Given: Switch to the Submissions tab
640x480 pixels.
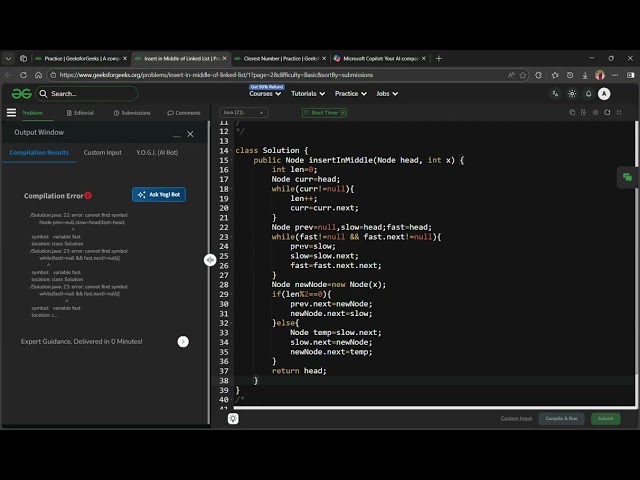Looking at the screenshot, I should [132, 113].
